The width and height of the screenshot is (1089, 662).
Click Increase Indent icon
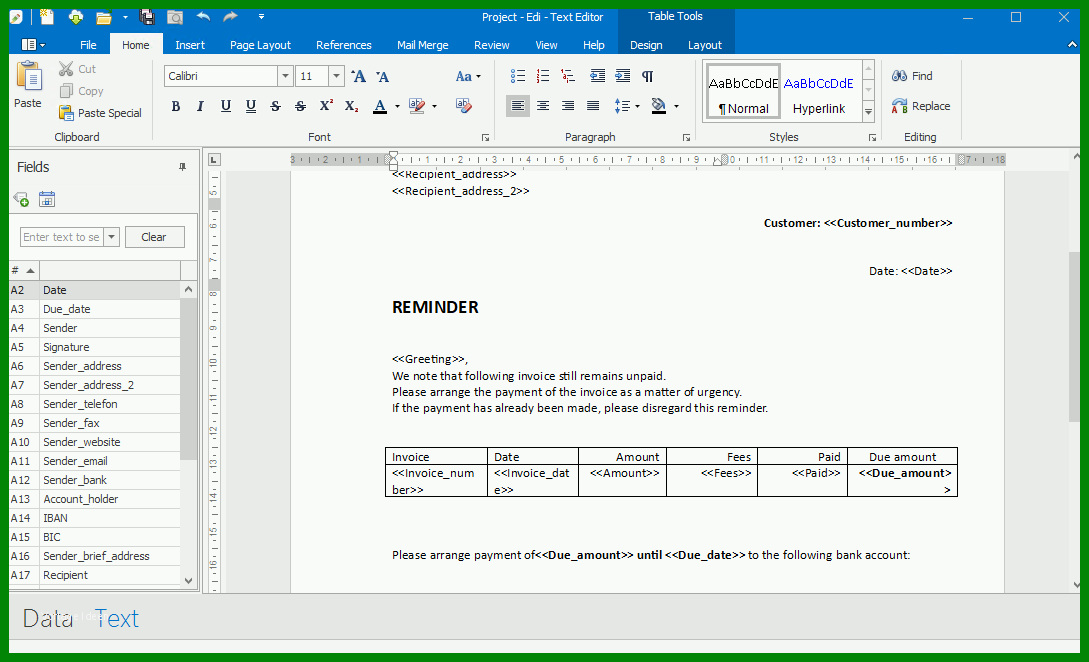coord(622,76)
